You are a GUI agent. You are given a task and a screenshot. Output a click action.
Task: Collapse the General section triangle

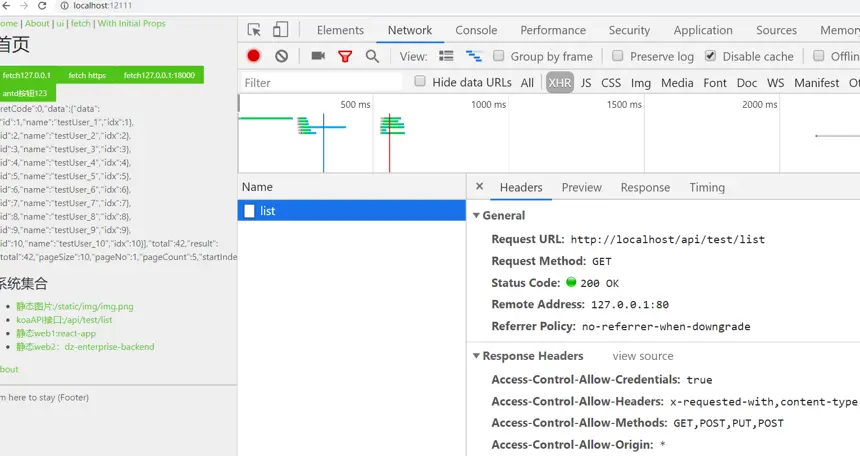tap(476, 216)
